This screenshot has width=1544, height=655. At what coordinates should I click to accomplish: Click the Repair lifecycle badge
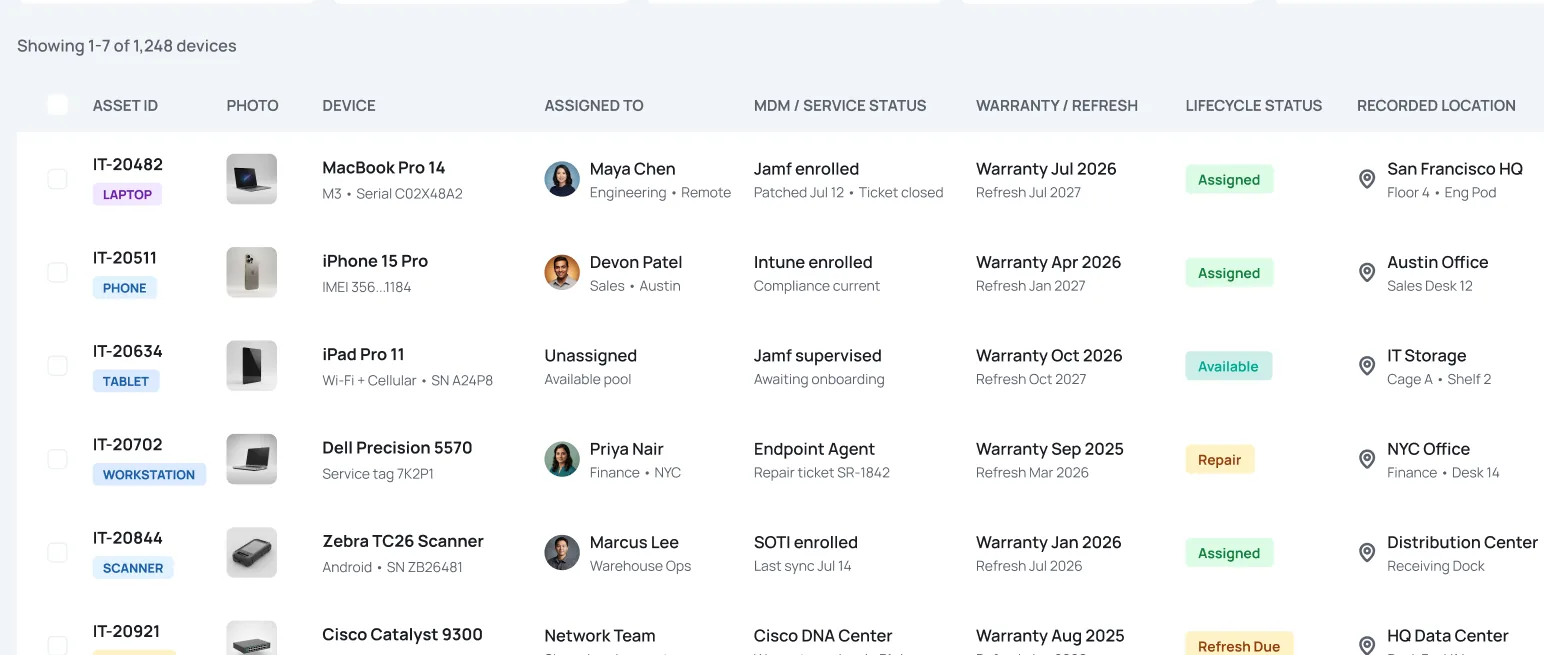pos(1220,460)
